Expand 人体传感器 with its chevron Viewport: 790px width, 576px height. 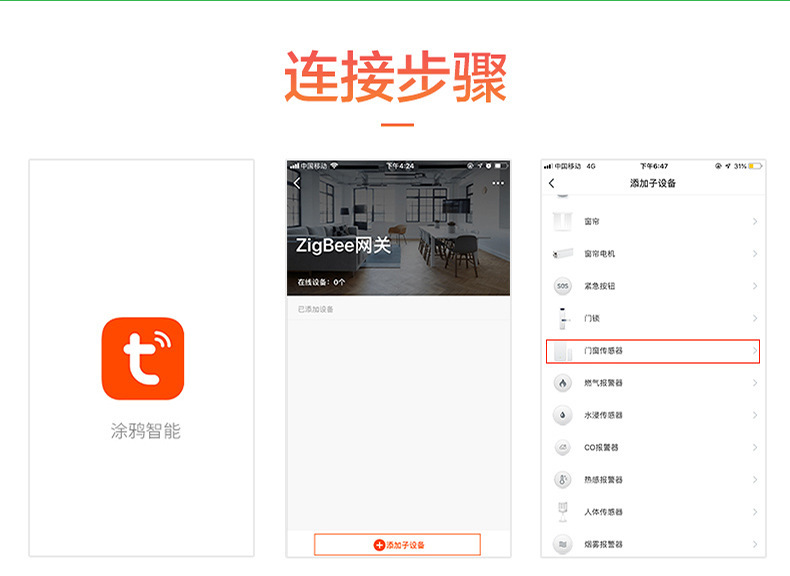click(x=754, y=512)
